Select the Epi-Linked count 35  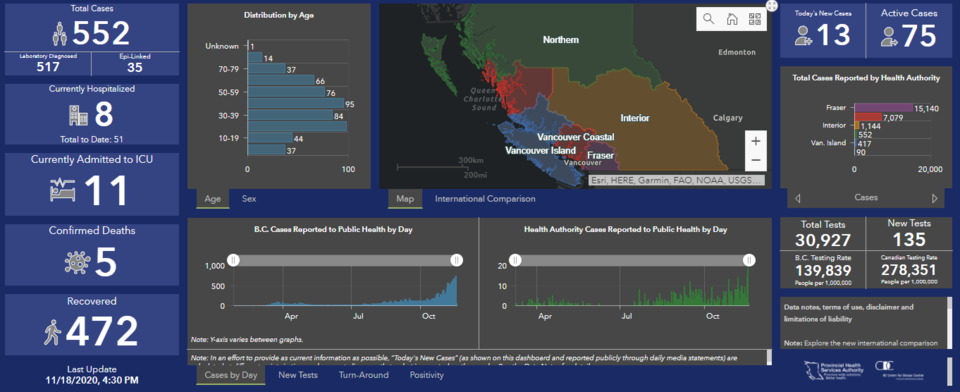[135, 67]
